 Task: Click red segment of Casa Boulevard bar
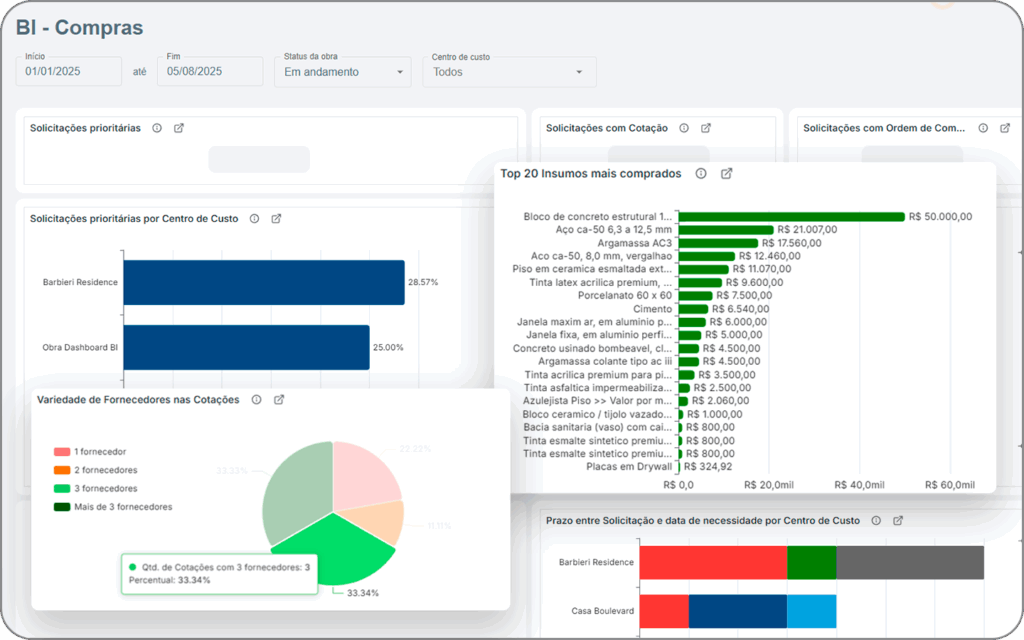pyautogui.click(x=664, y=611)
